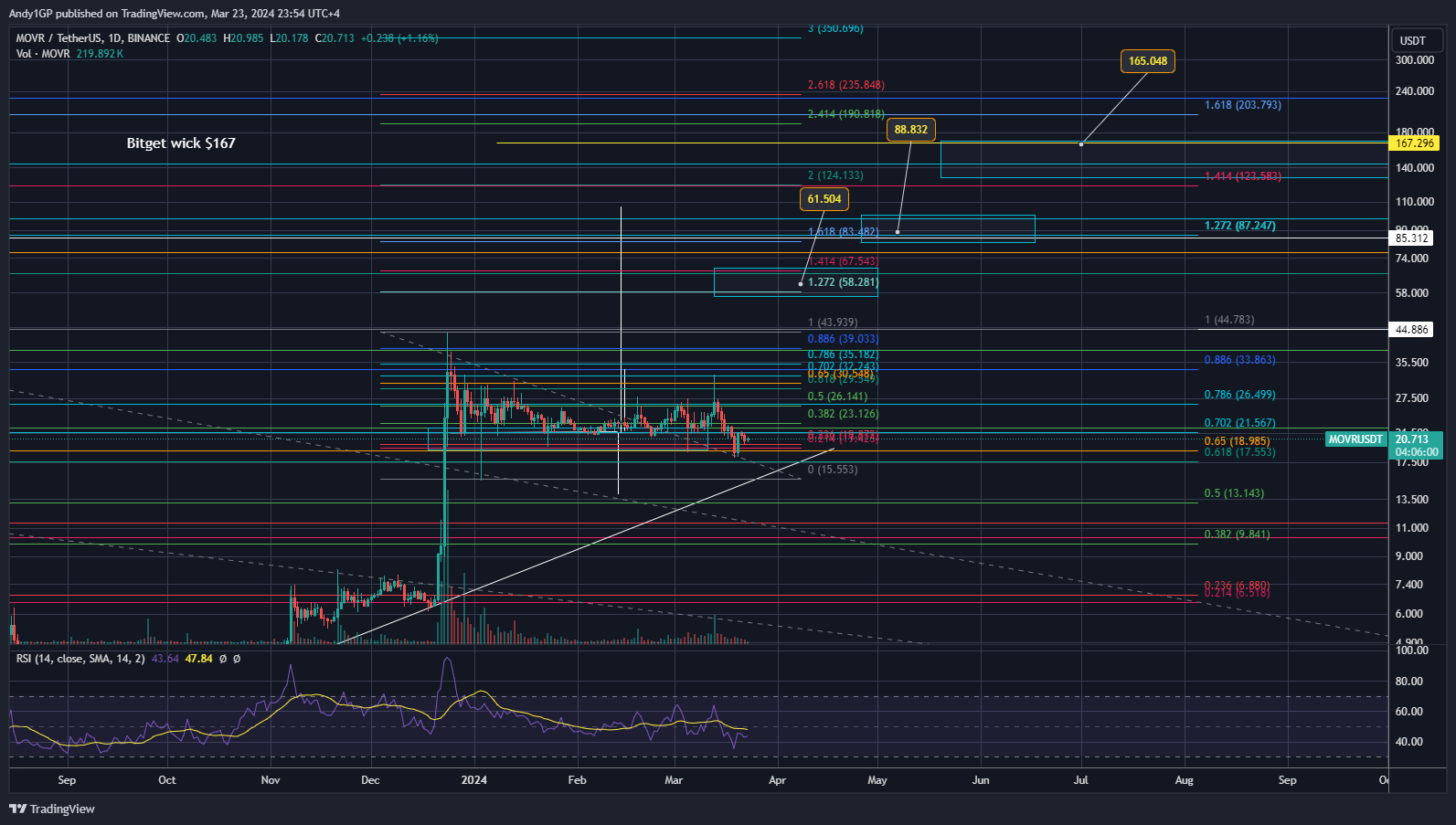Image resolution: width=1456 pixels, height=825 pixels.
Task: Click the 'Bitget wick $167' text annotation
Action: coord(181,143)
